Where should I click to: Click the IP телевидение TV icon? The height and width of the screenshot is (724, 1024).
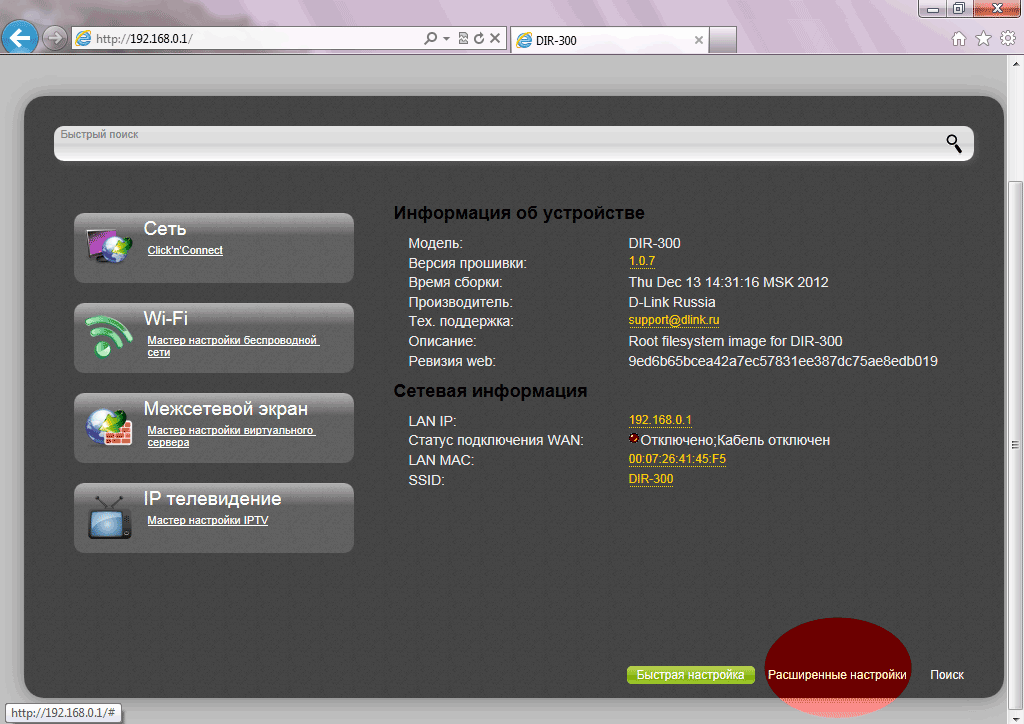(110, 517)
